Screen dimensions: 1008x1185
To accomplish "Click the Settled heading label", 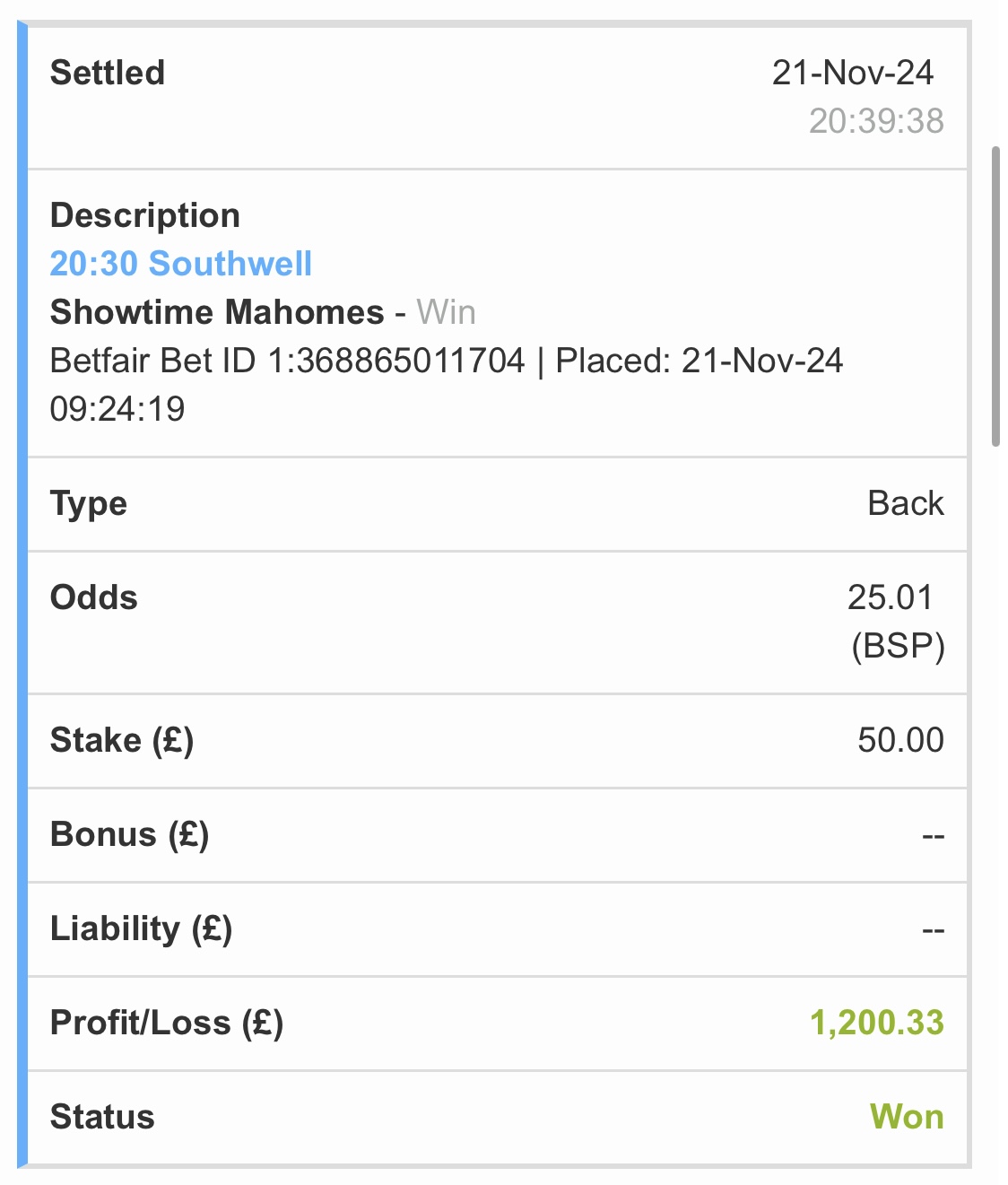I will point(108,73).
